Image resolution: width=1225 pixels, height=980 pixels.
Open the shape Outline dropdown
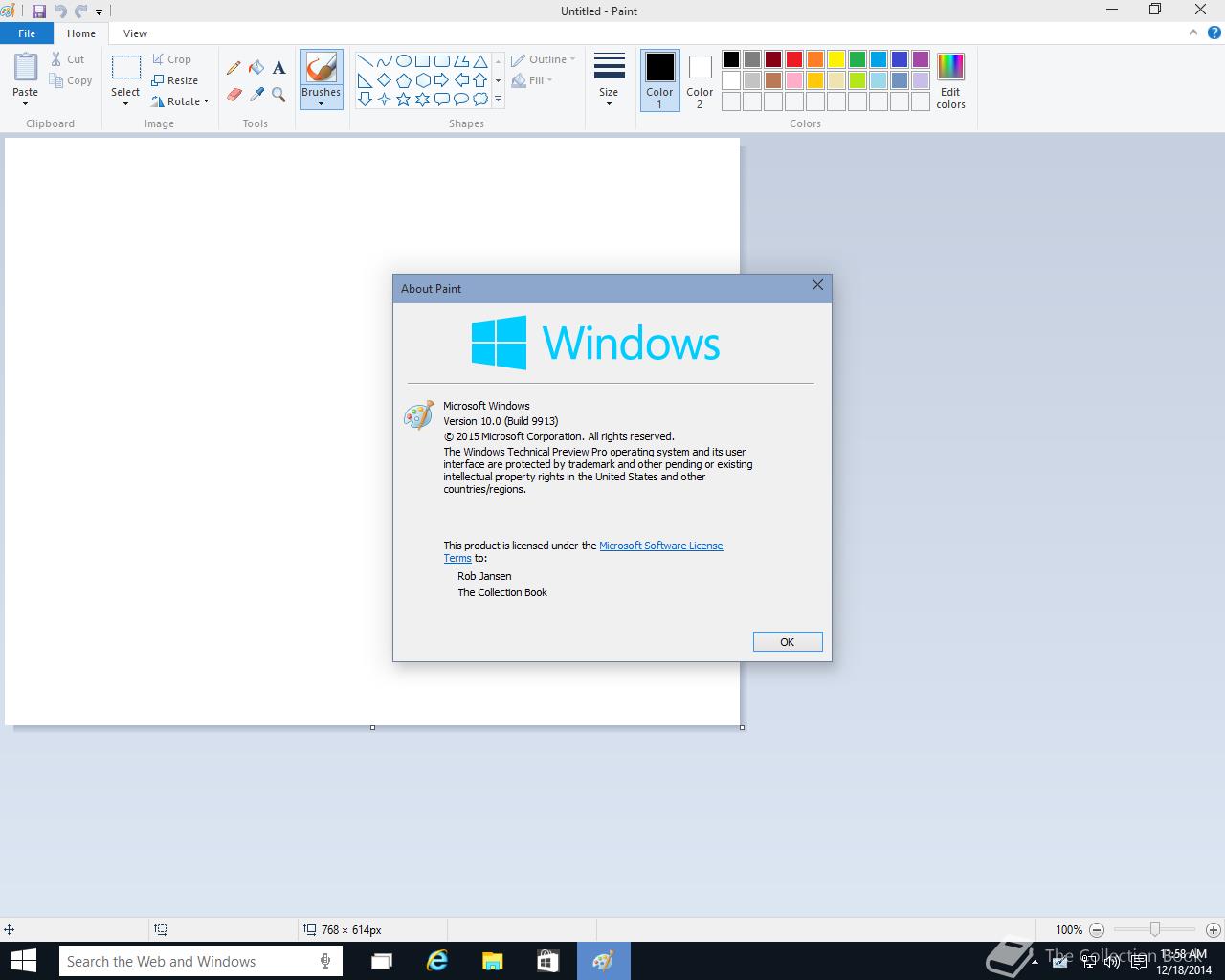pos(543,59)
